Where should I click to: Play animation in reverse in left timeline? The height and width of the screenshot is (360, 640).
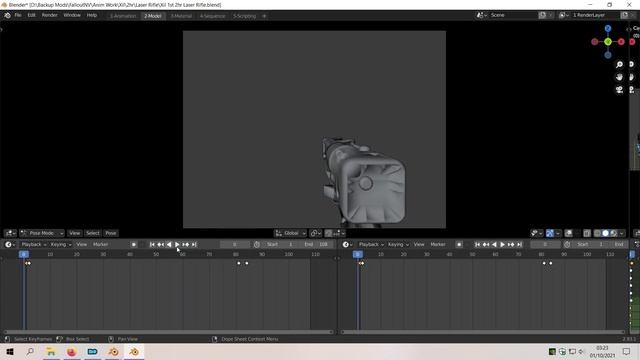[169, 244]
